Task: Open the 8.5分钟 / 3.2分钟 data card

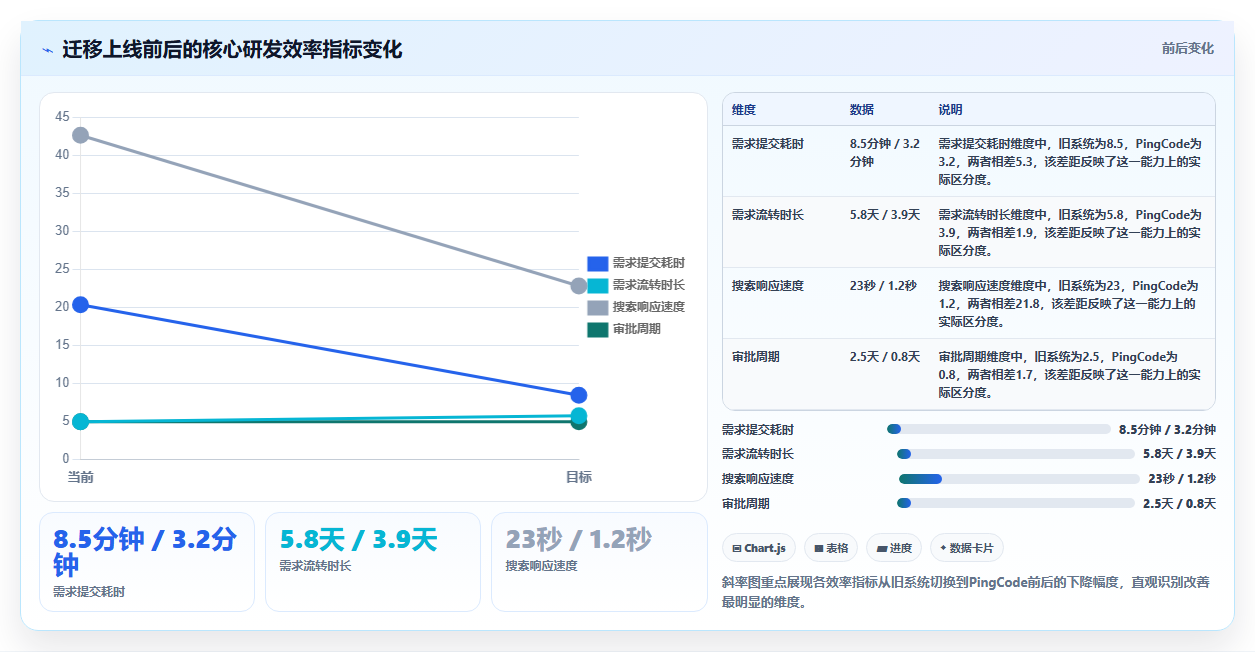Action: click(x=147, y=562)
